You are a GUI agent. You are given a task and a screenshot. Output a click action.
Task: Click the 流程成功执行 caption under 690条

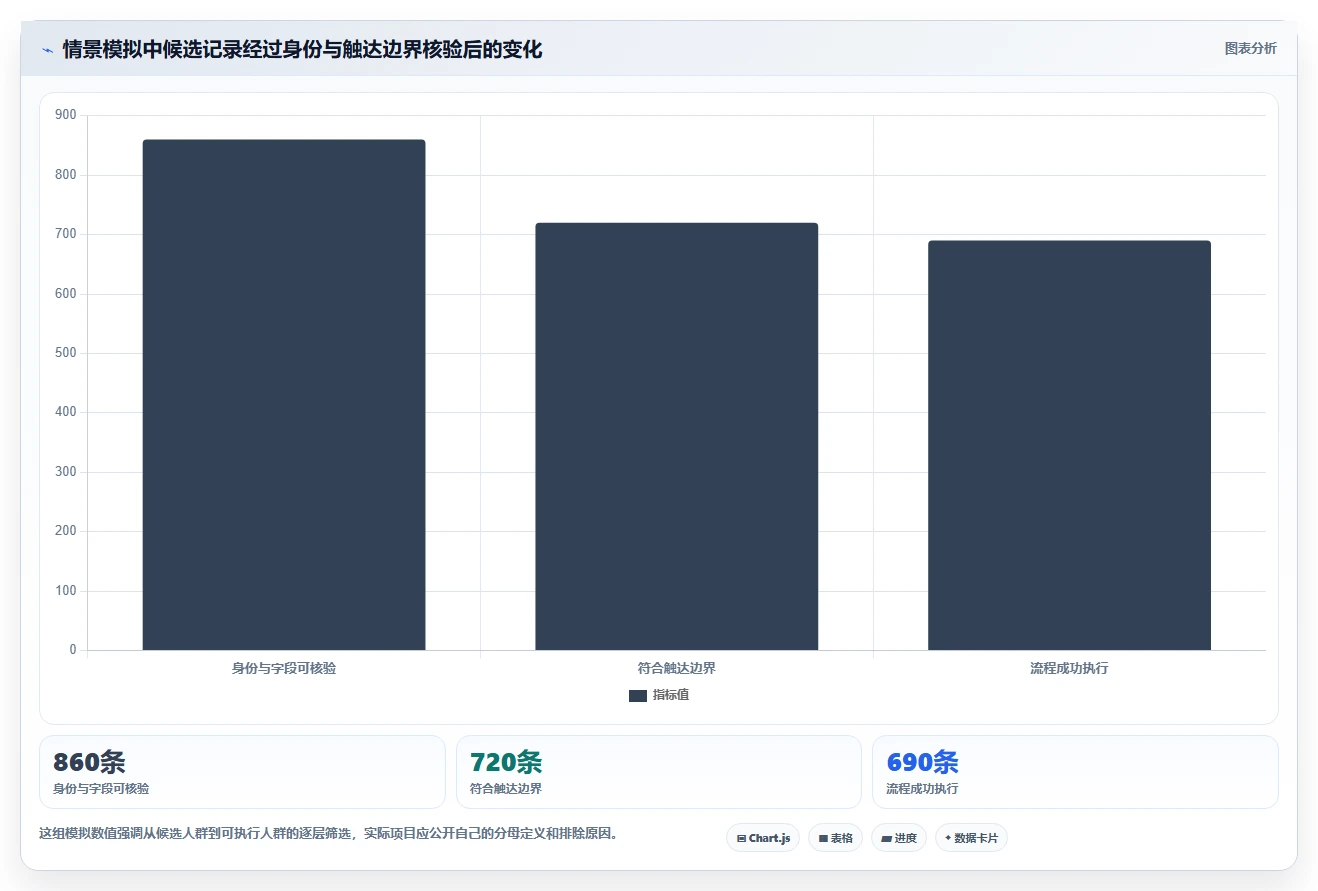[922, 789]
